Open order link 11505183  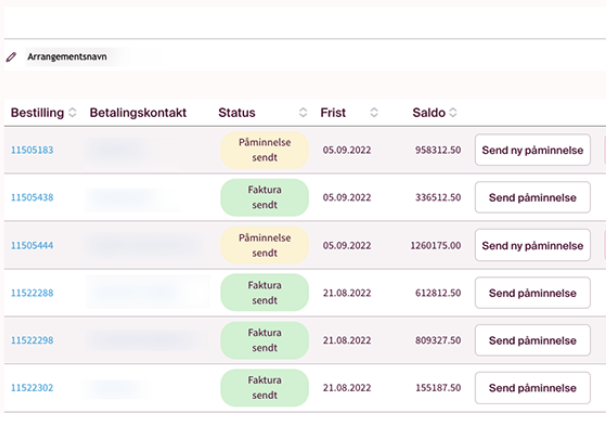click(32, 150)
